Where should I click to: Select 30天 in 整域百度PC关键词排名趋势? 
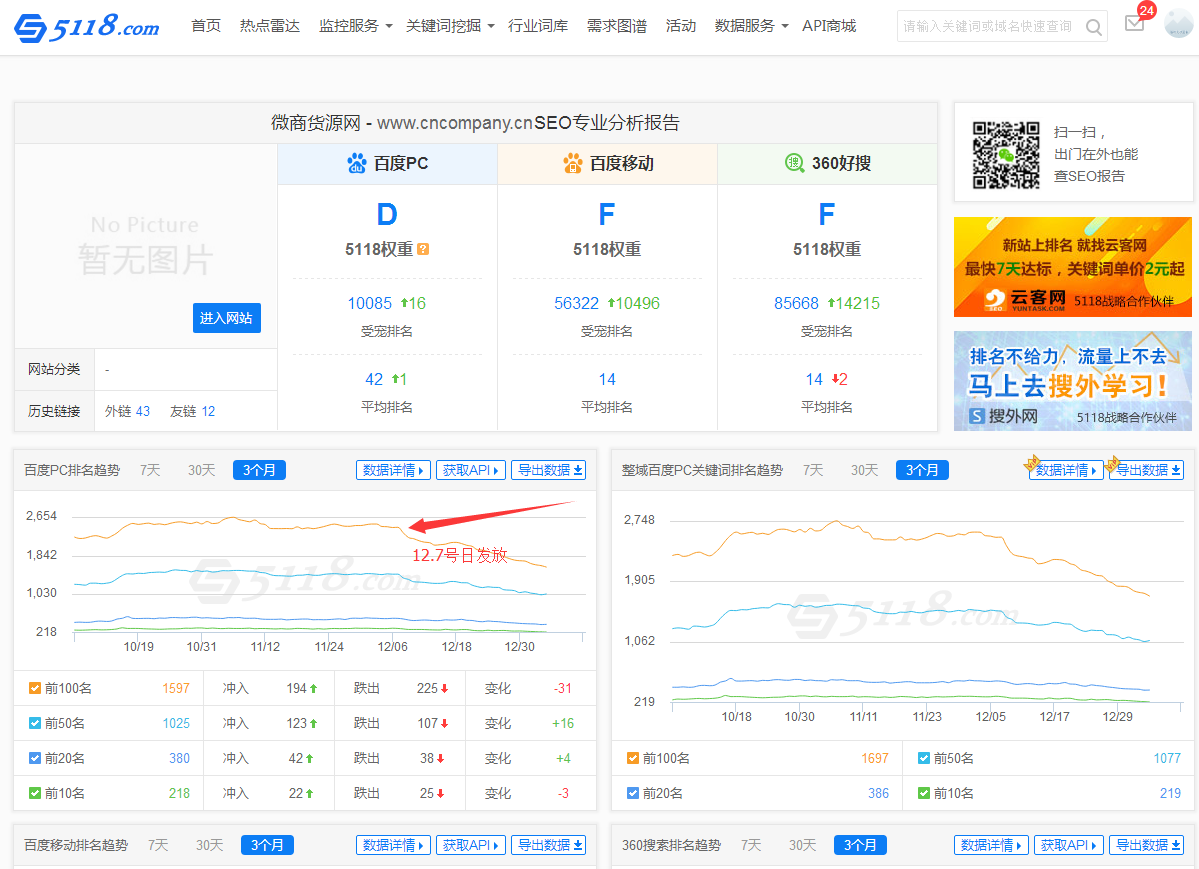click(864, 470)
